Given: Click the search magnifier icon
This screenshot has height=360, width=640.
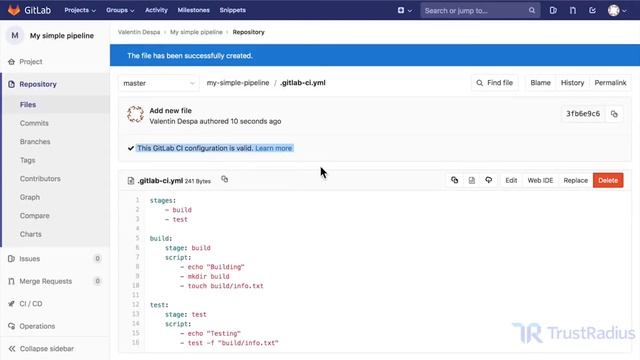Looking at the screenshot, I should pyautogui.click(x=531, y=11).
